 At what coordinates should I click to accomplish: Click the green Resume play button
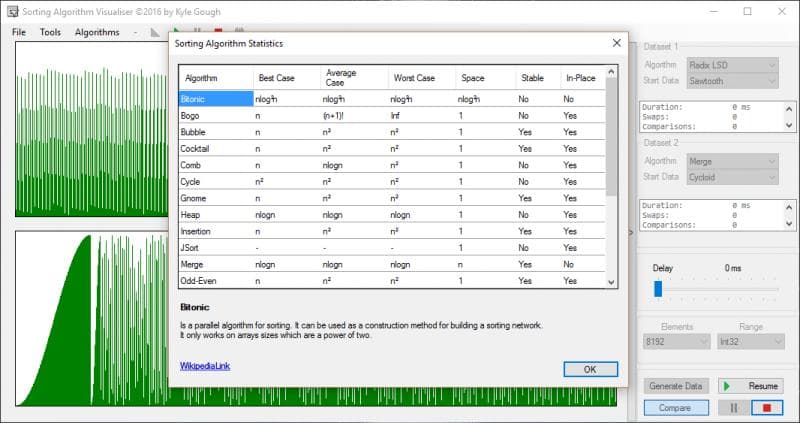point(751,385)
